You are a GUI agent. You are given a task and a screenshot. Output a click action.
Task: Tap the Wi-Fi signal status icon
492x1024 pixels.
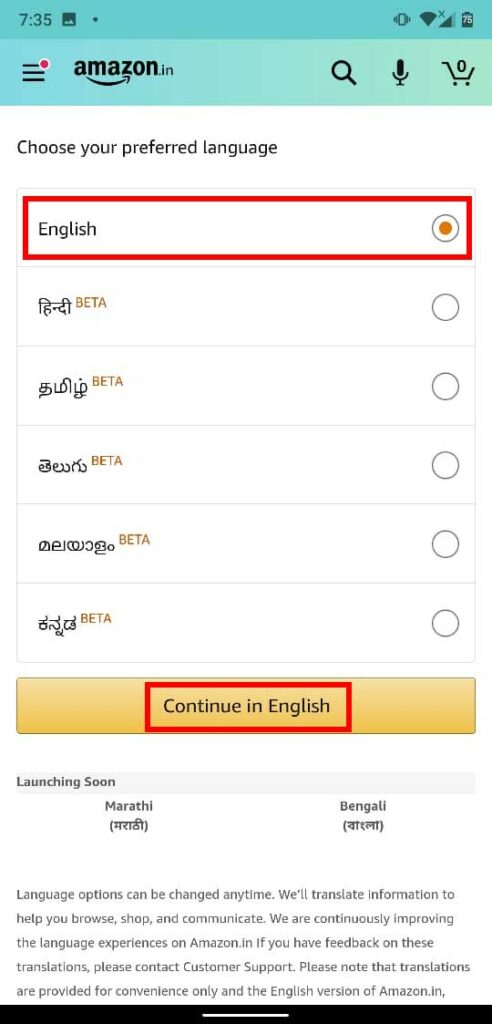[427, 20]
